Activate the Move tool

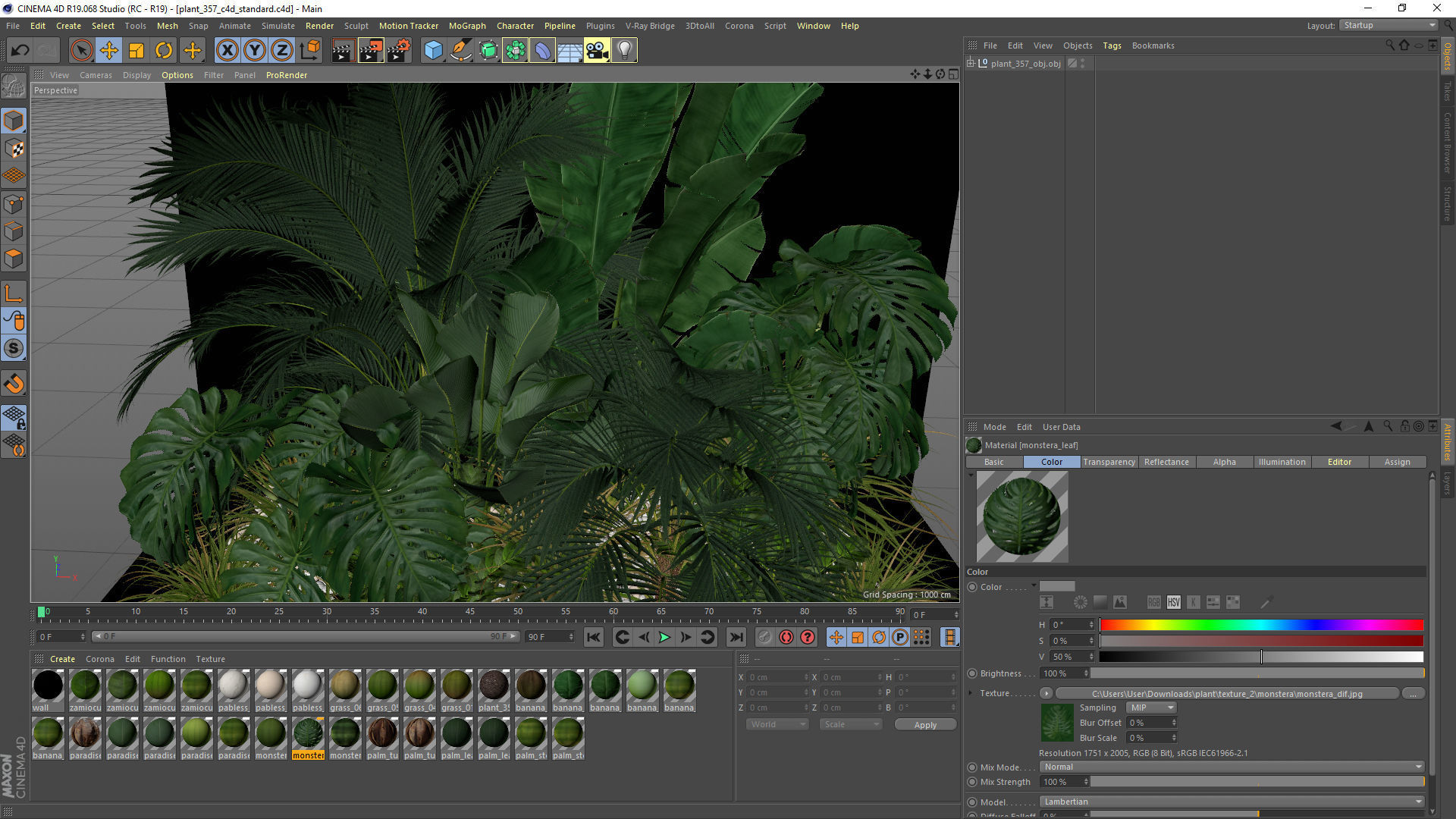click(109, 51)
